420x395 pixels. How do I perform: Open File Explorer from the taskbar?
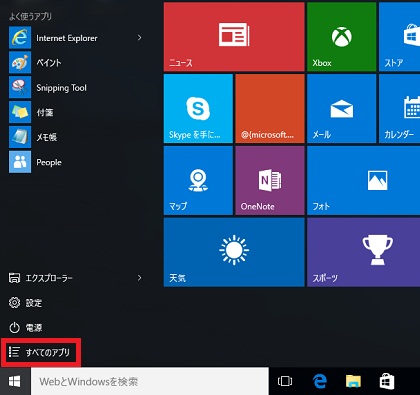[x=353, y=381]
